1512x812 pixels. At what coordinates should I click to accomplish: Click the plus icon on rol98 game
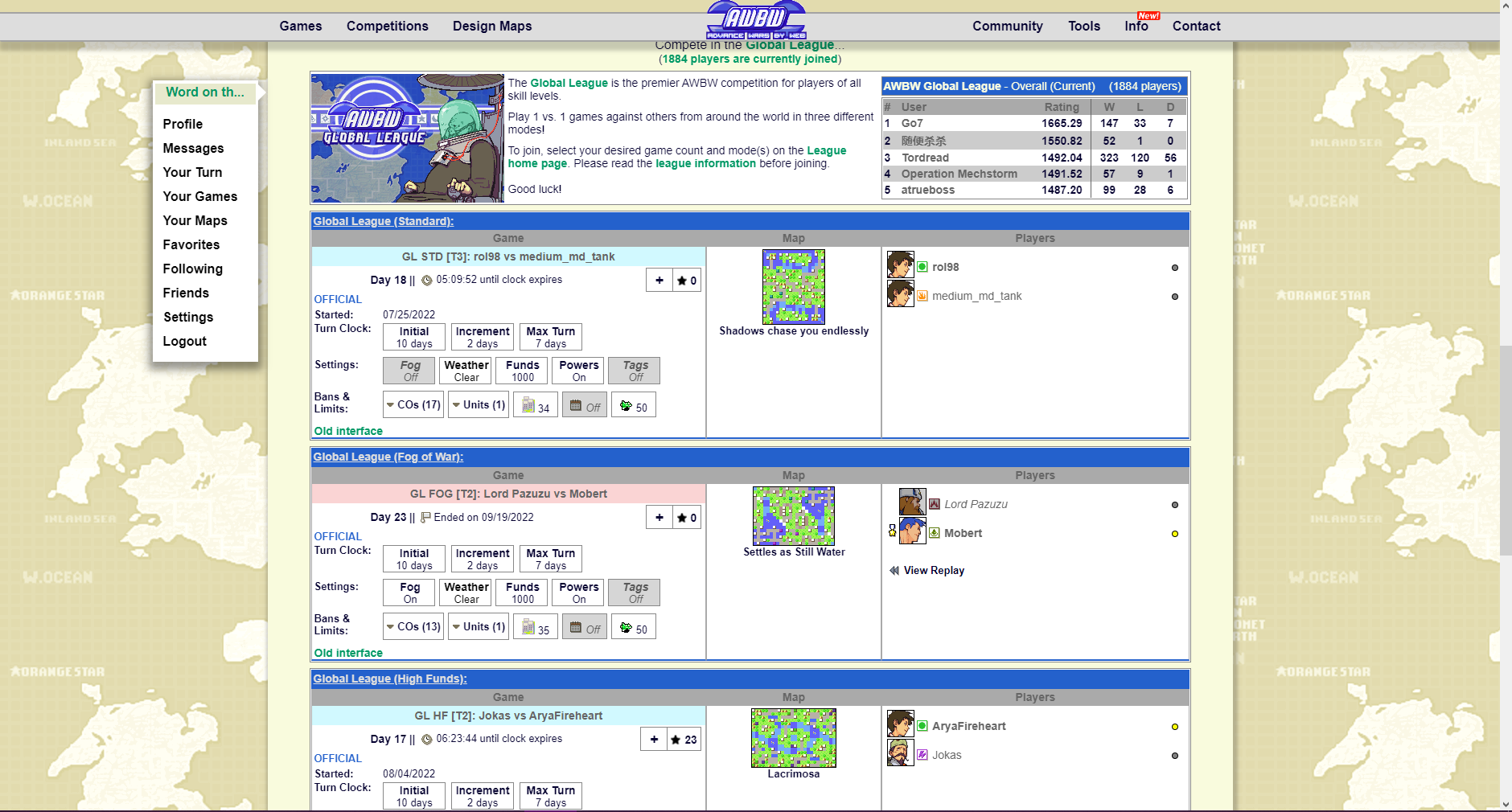pyautogui.click(x=659, y=281)
